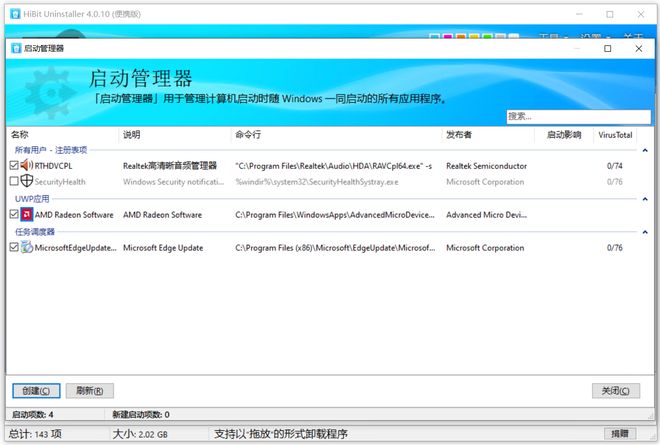The image size is (660, 445).
Task: Click the EdgeUpdate command line path cell
Action: tap(335, 248)
